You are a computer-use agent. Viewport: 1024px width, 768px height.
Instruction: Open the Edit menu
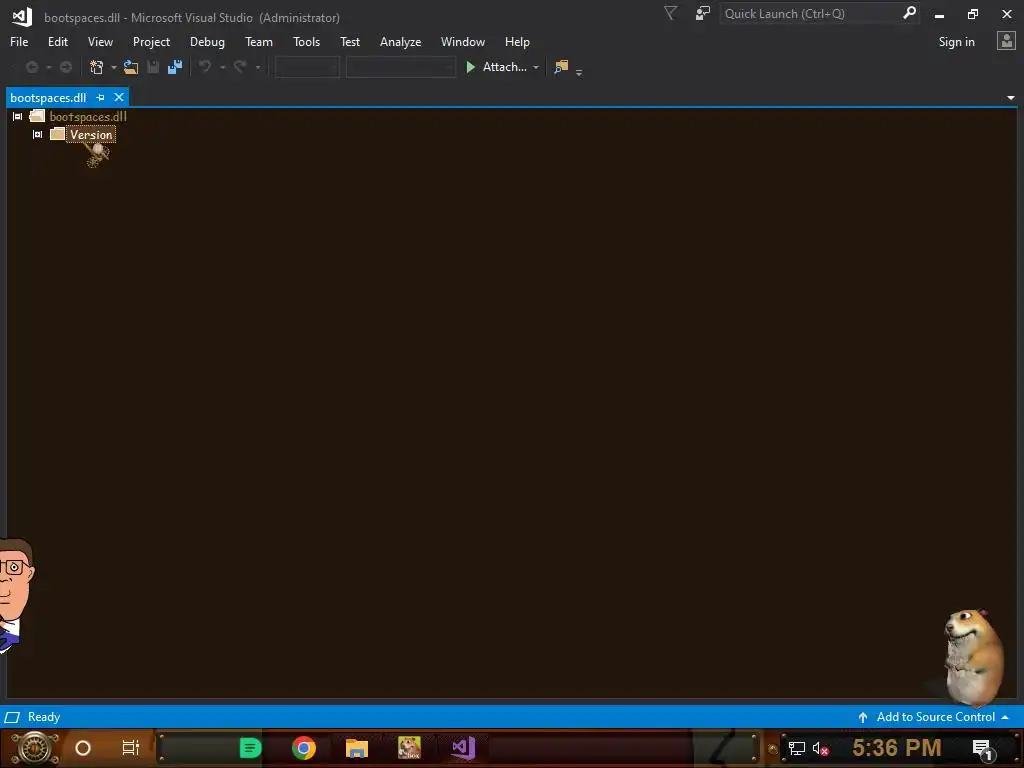(57, 42)
